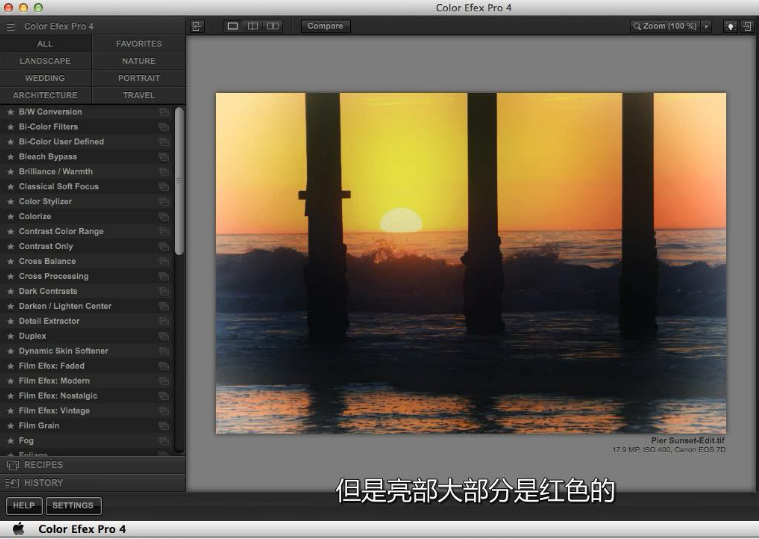Open presets icon for Film Efex: Faded
The image size is (759, 539).
pos(164,367)
